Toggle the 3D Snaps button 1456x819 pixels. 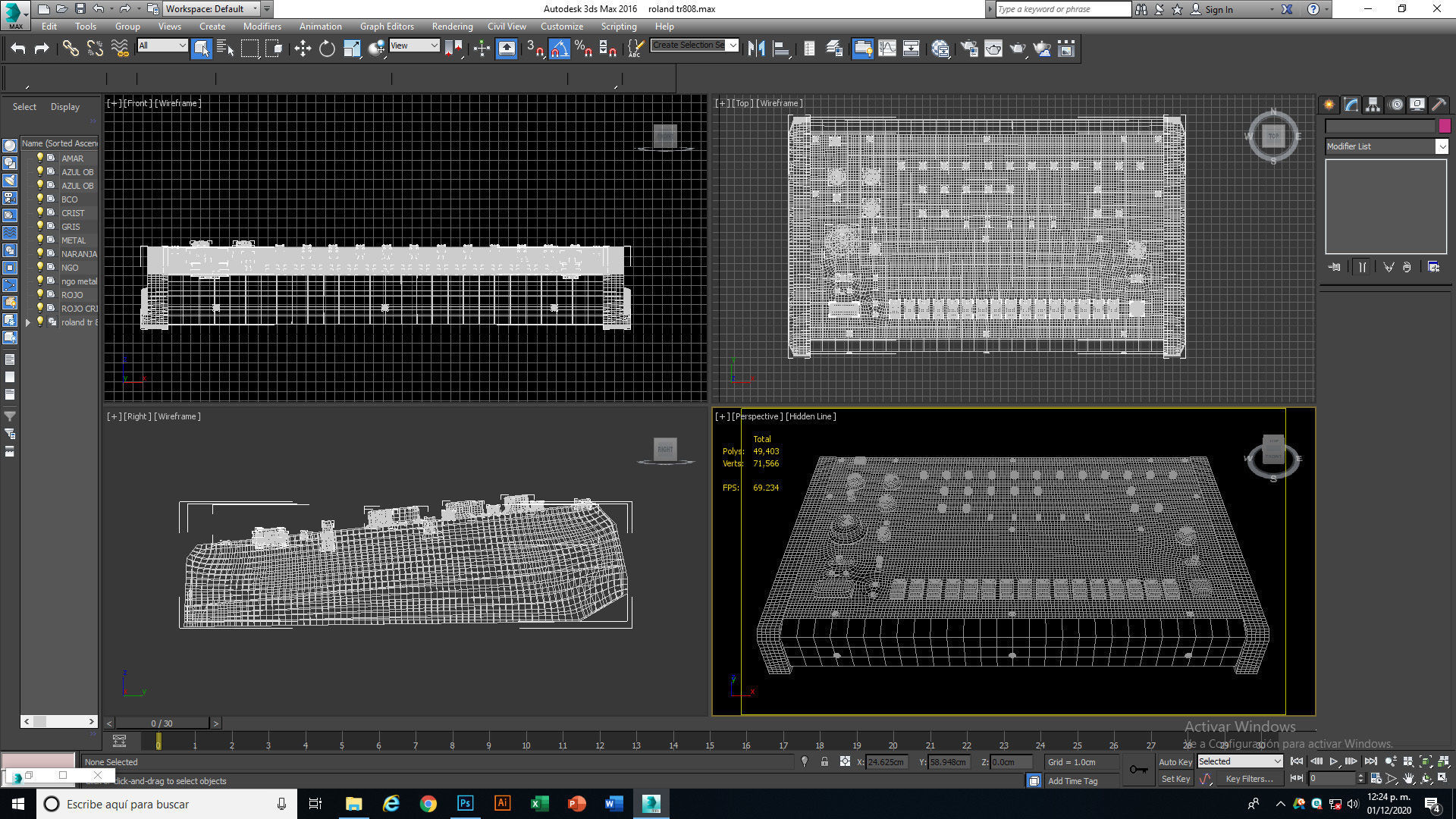coord(535,49)
